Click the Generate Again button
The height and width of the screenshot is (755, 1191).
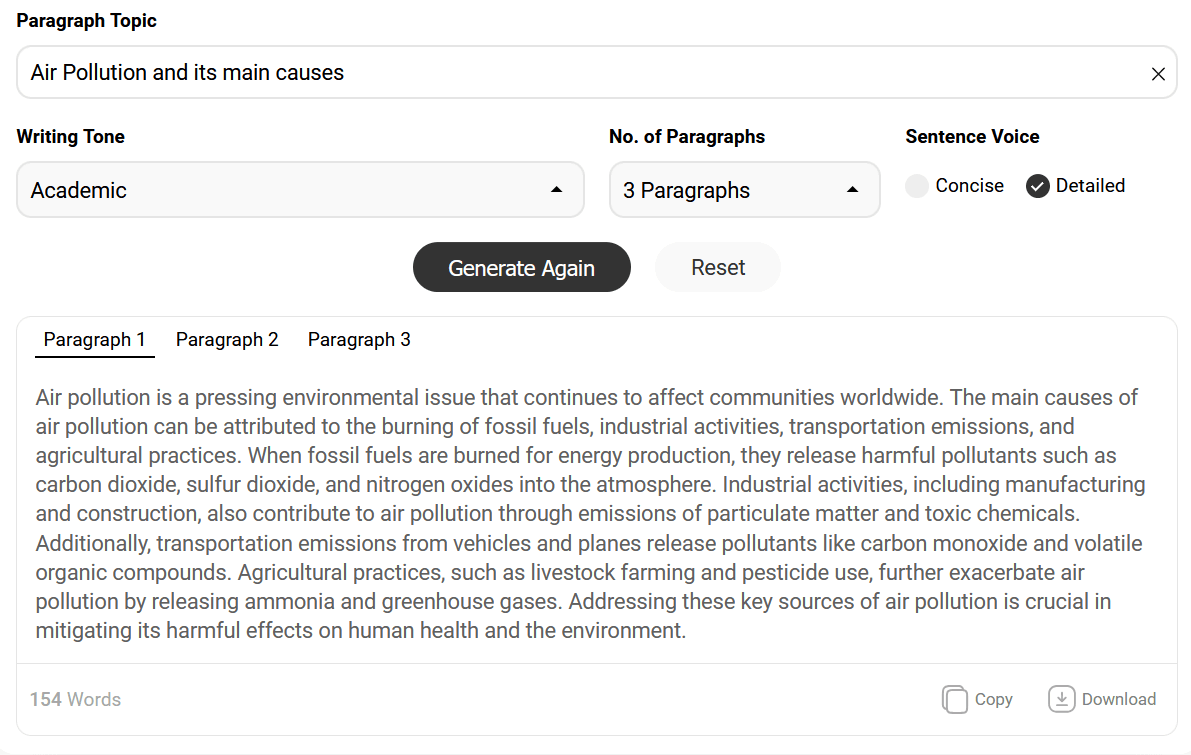click(x=522, y=267)
